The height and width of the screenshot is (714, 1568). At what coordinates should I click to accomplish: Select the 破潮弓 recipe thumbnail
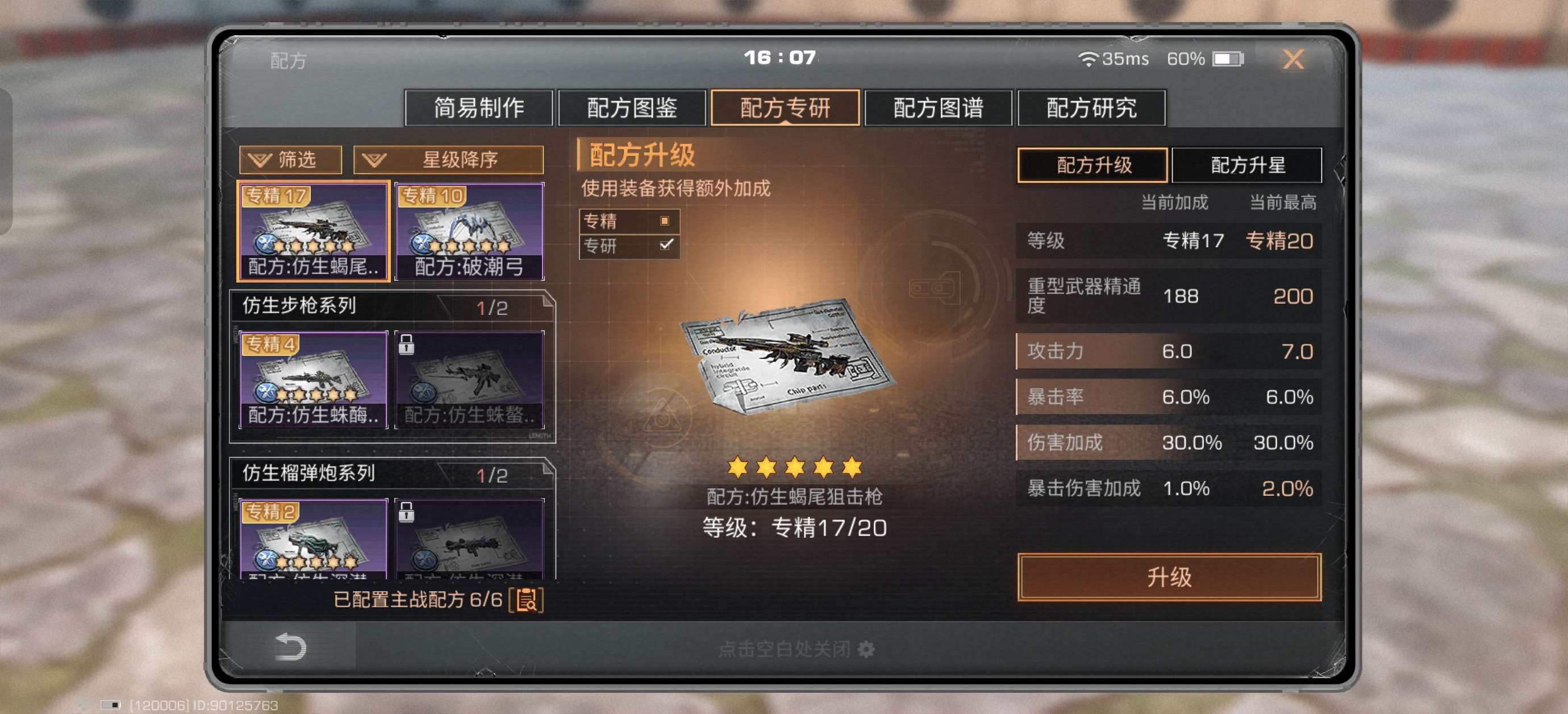coord(469,231)
